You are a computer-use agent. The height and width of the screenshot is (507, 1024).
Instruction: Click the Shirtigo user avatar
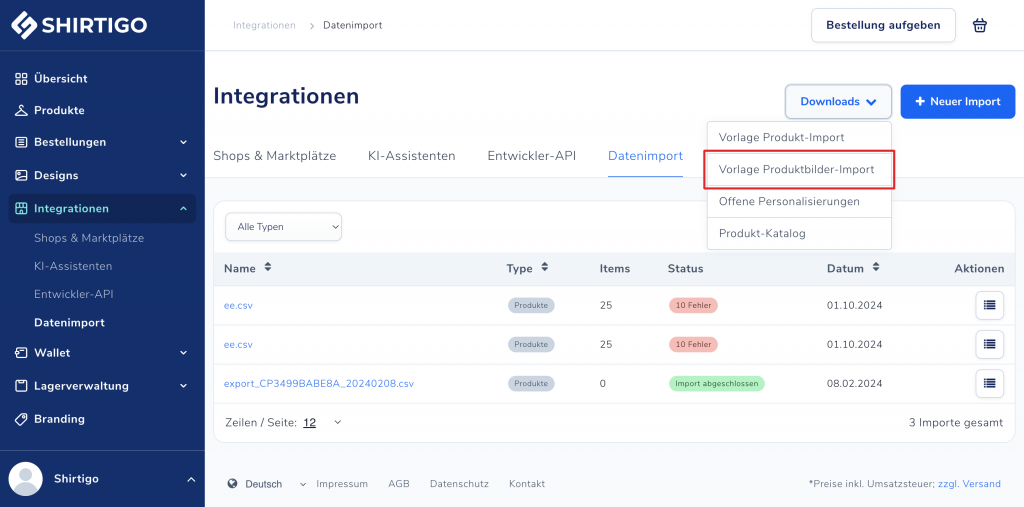[x=26, y=479]
